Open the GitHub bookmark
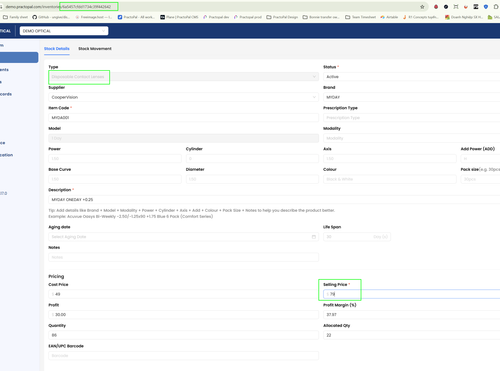The height and width of the screenshot is (371, 500). (51, 17)
